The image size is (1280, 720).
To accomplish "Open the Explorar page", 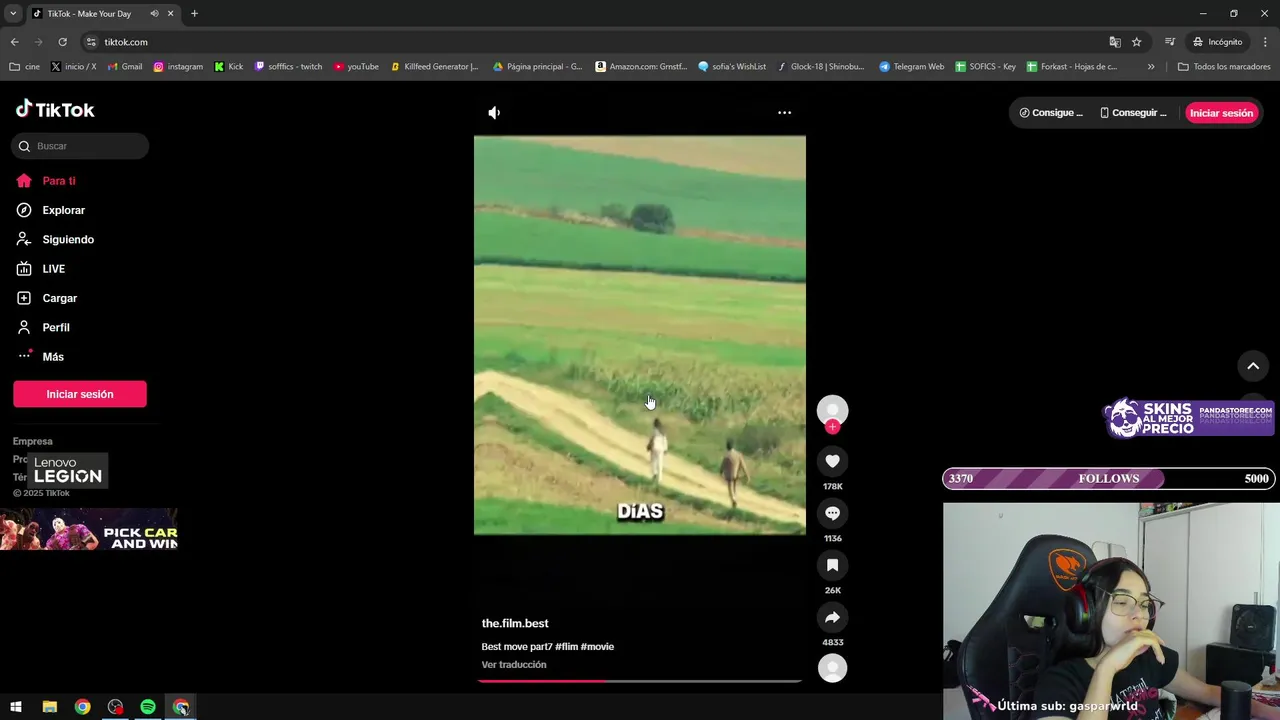I will pyautogui.click(x=63, y=210).
